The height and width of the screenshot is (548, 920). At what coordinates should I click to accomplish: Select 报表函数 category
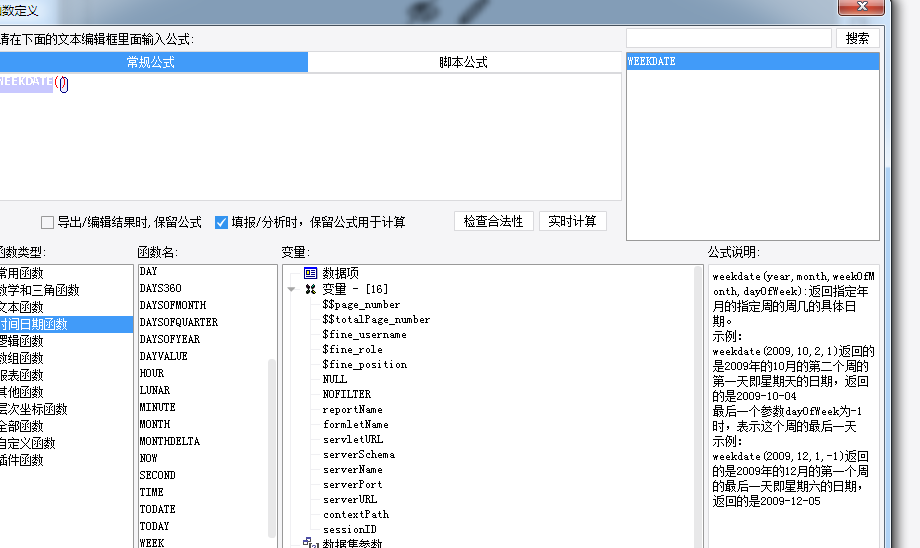(66, 376)
